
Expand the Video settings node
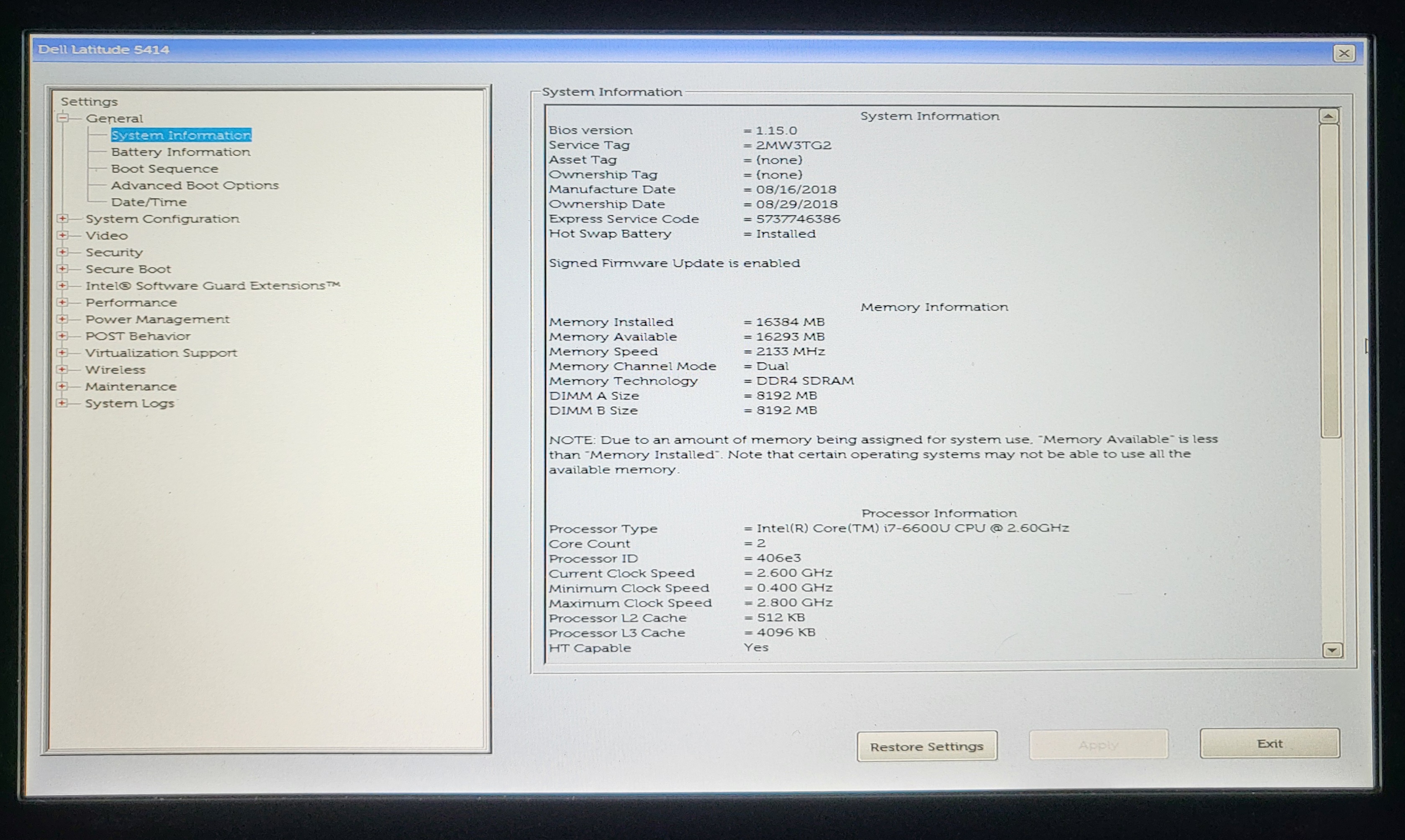pyautogui.click(x=63, y=236)
